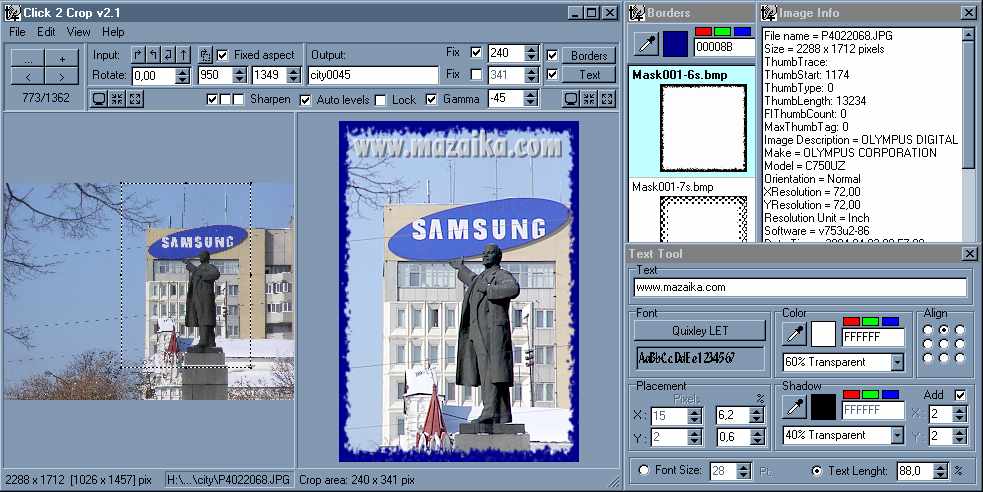
Task: Click the input monitor view icon
Action: 99,98
